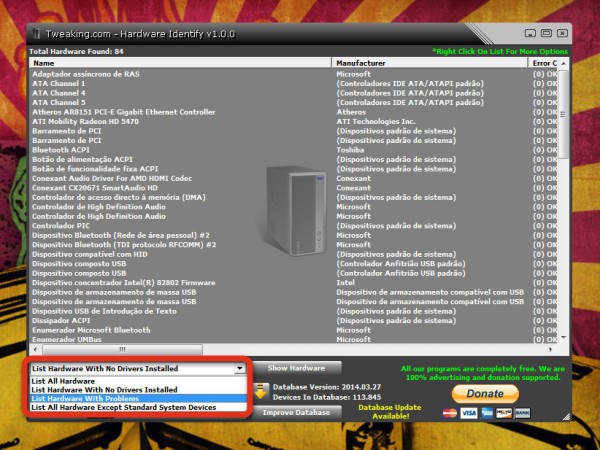Select 'List All Hardware' option

pos(138,381)
